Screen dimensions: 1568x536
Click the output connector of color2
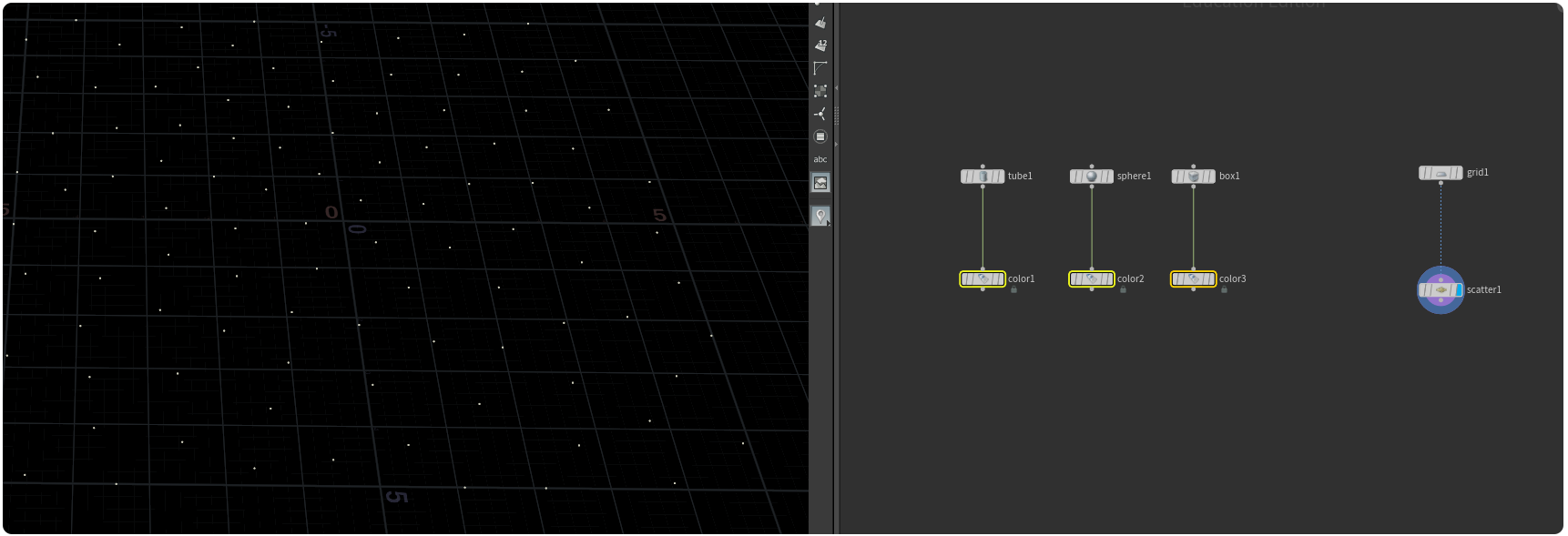pos(1092,289)
